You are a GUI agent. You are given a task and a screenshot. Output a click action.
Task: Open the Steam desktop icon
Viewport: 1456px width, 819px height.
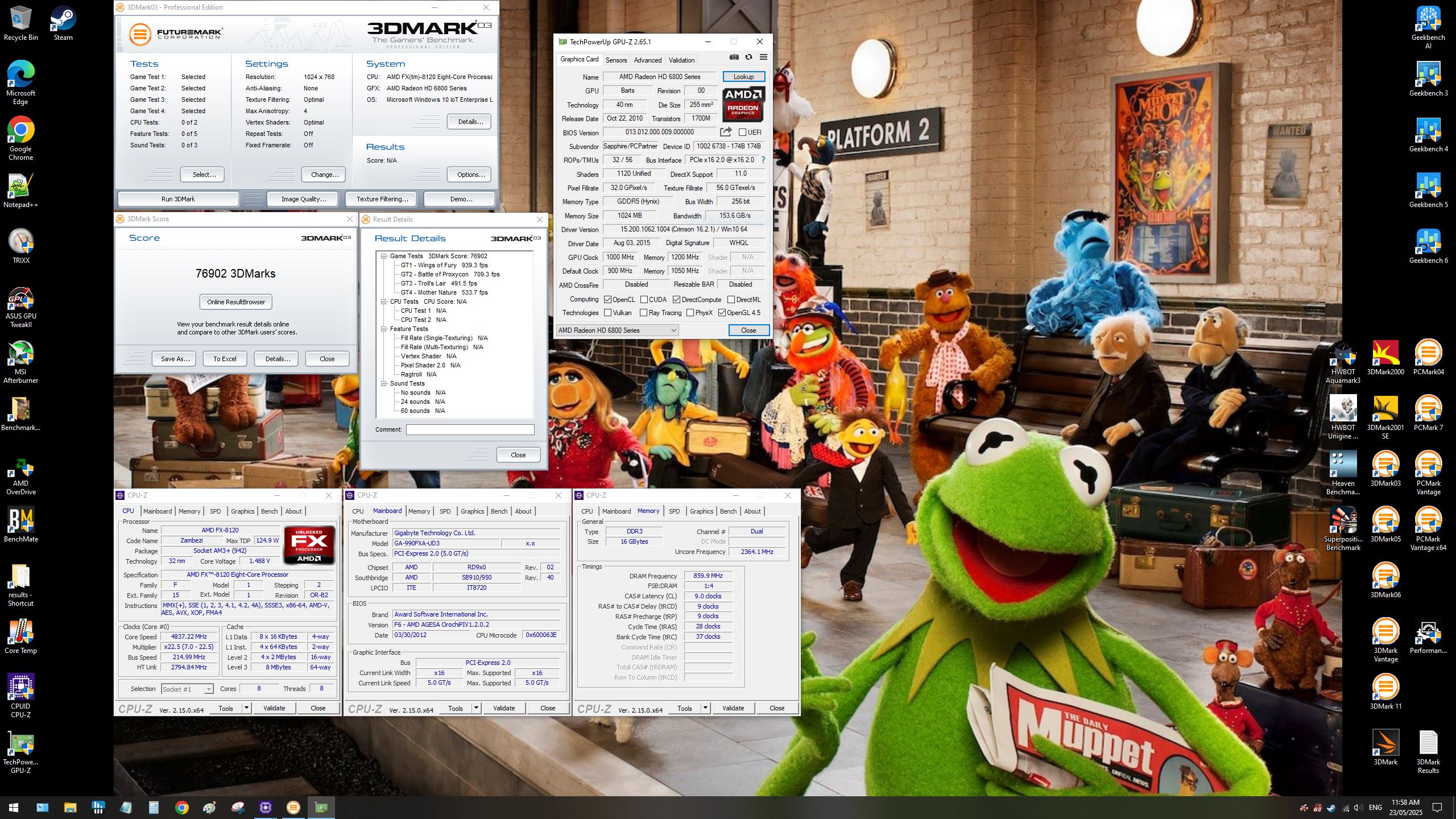(63, 23)
